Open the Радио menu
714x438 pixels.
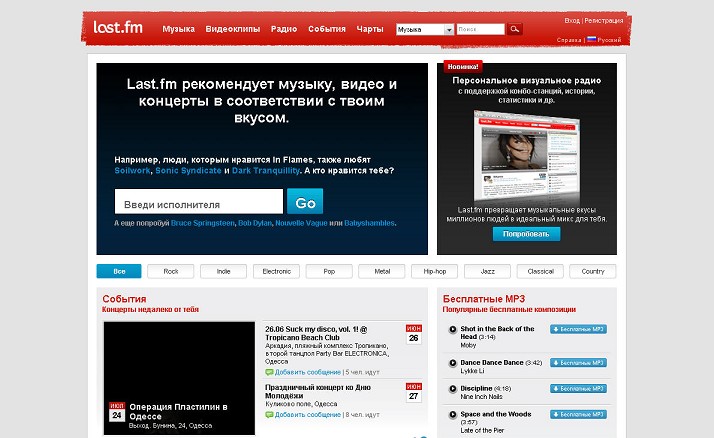[284, 29]
